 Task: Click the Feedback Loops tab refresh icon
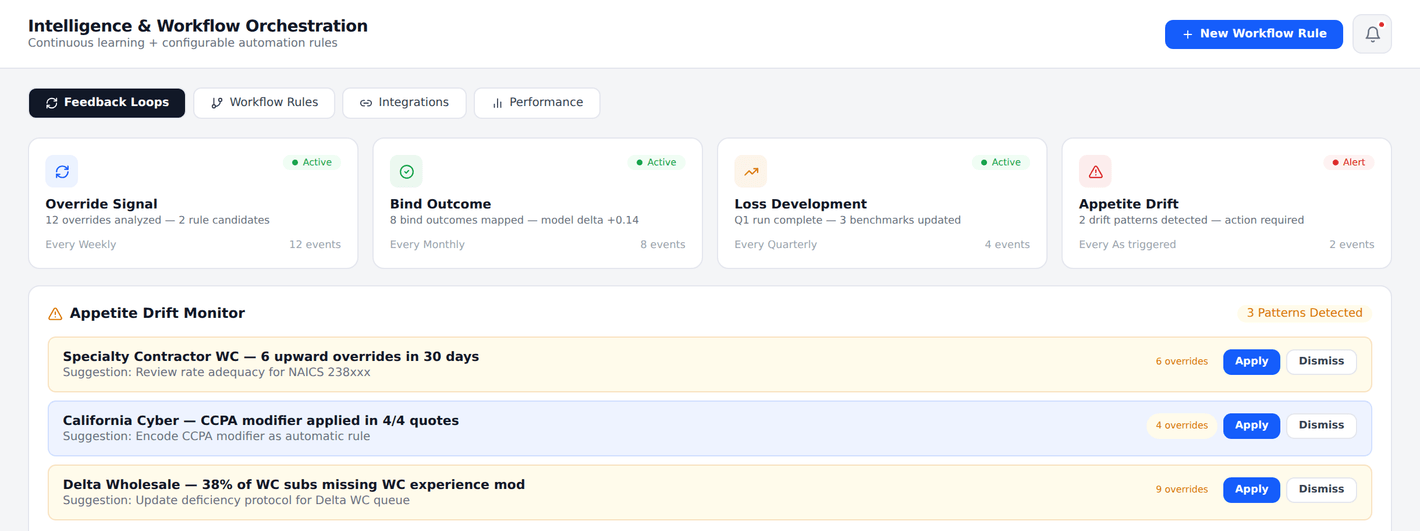pyautogui.click(x=52, y=103)
